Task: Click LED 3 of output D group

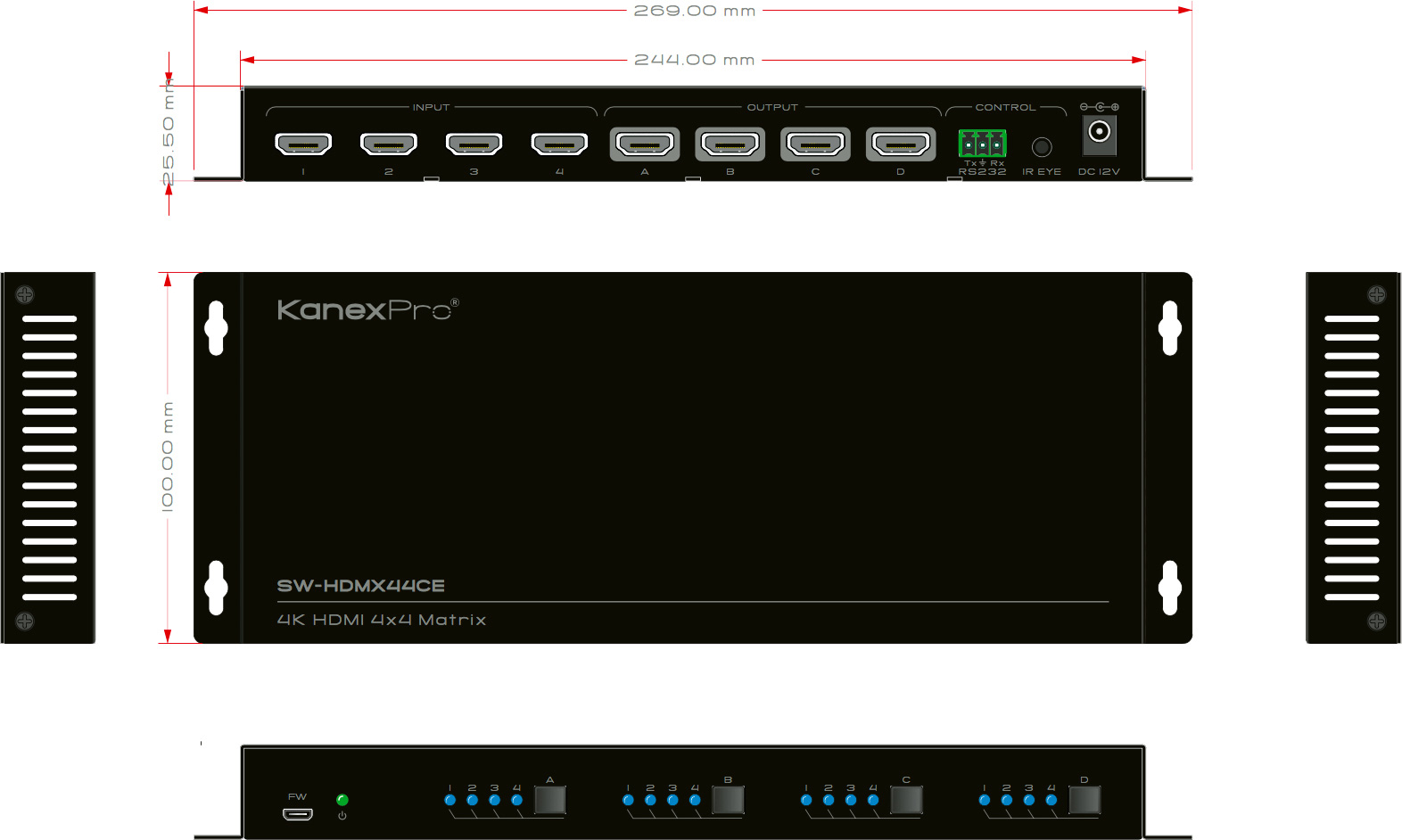Action: (x=1029, y=800)
